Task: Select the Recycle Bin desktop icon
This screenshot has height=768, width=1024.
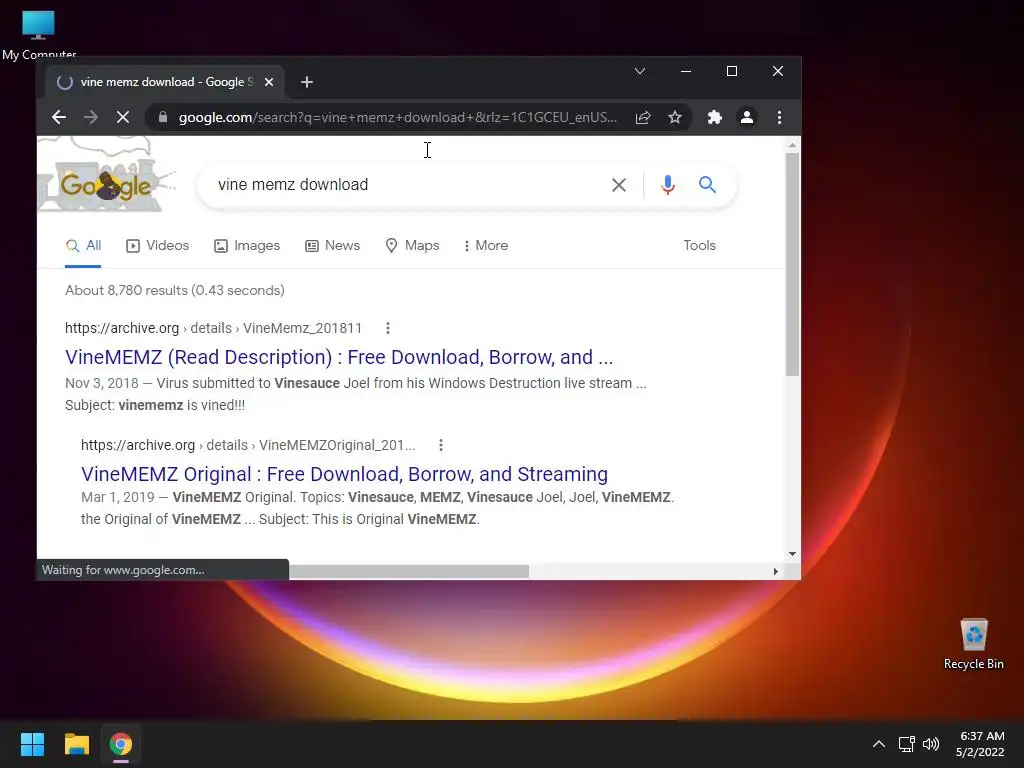Action: coord(973,644)
